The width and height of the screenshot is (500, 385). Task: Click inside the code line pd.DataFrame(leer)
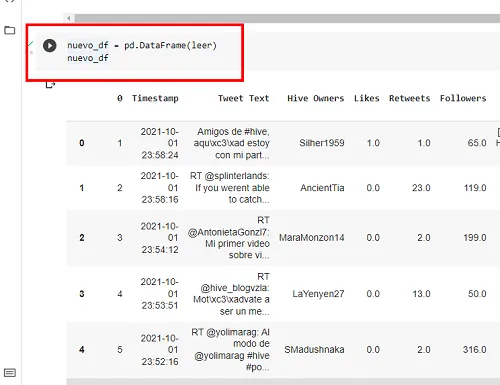170,45
